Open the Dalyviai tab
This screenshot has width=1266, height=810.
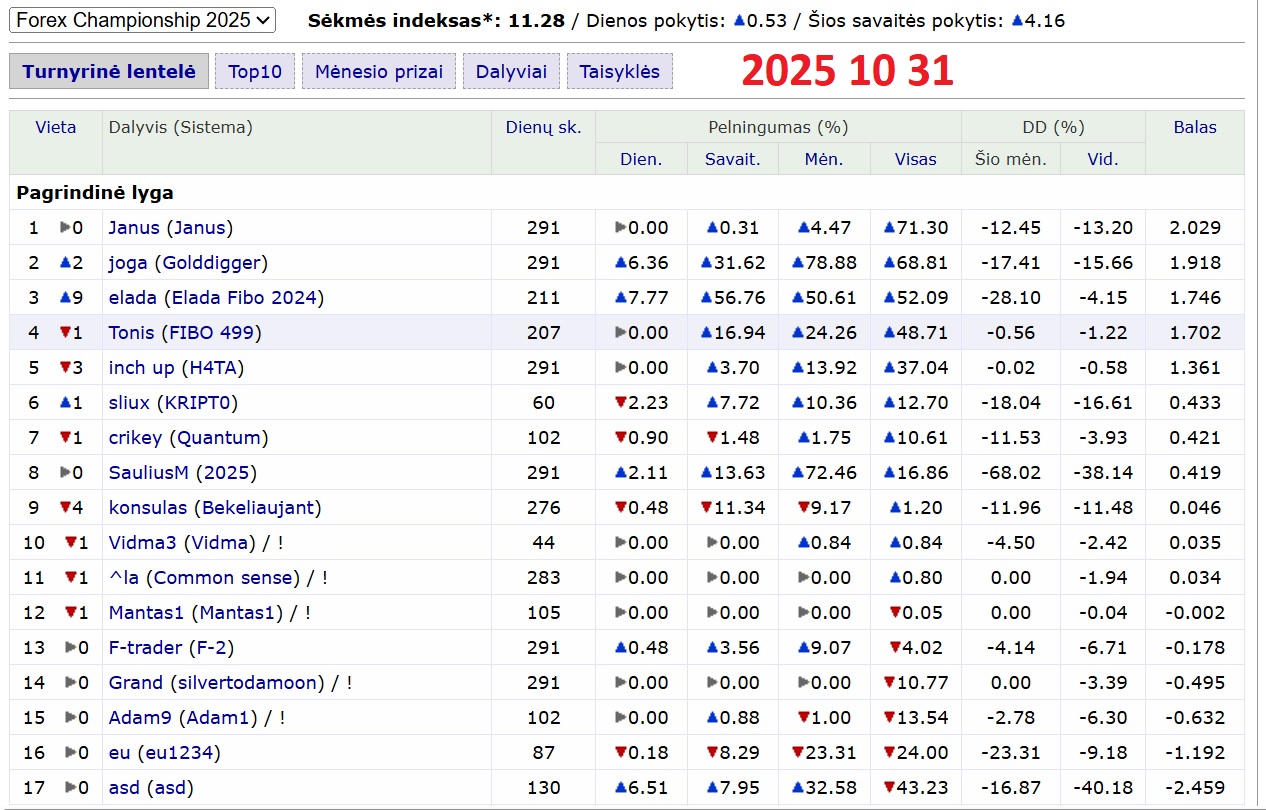coord(511,71)
